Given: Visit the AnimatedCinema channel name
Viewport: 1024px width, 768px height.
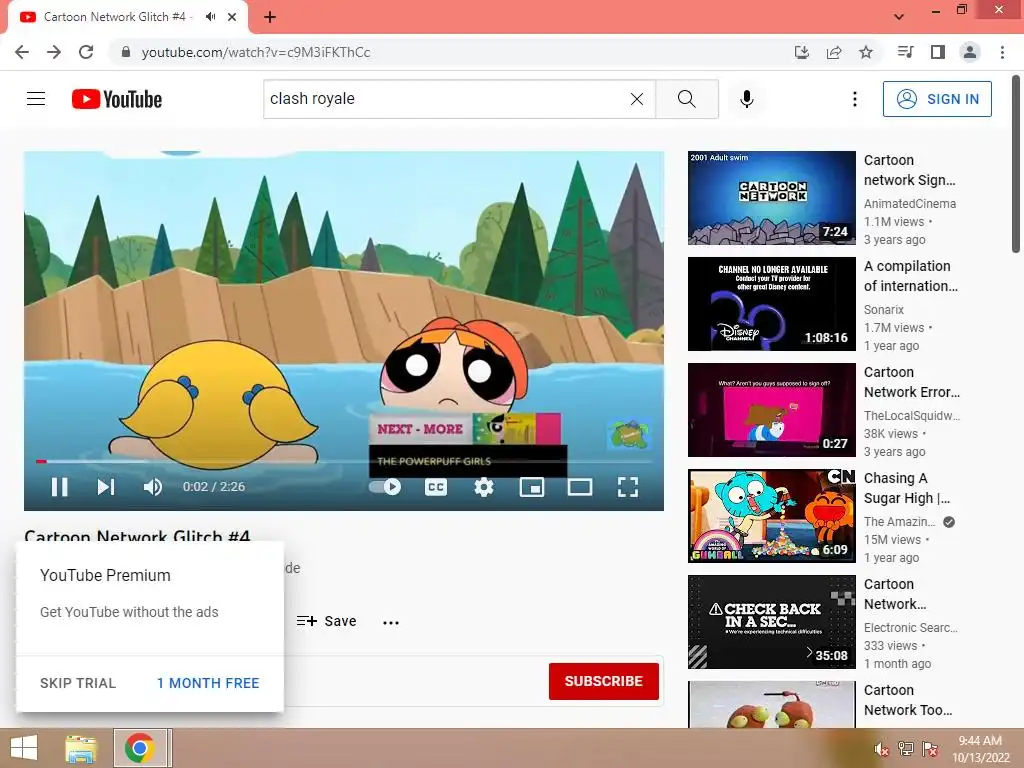Looking at the screenshot, I should pyautogui.click(x=910, y=204).
